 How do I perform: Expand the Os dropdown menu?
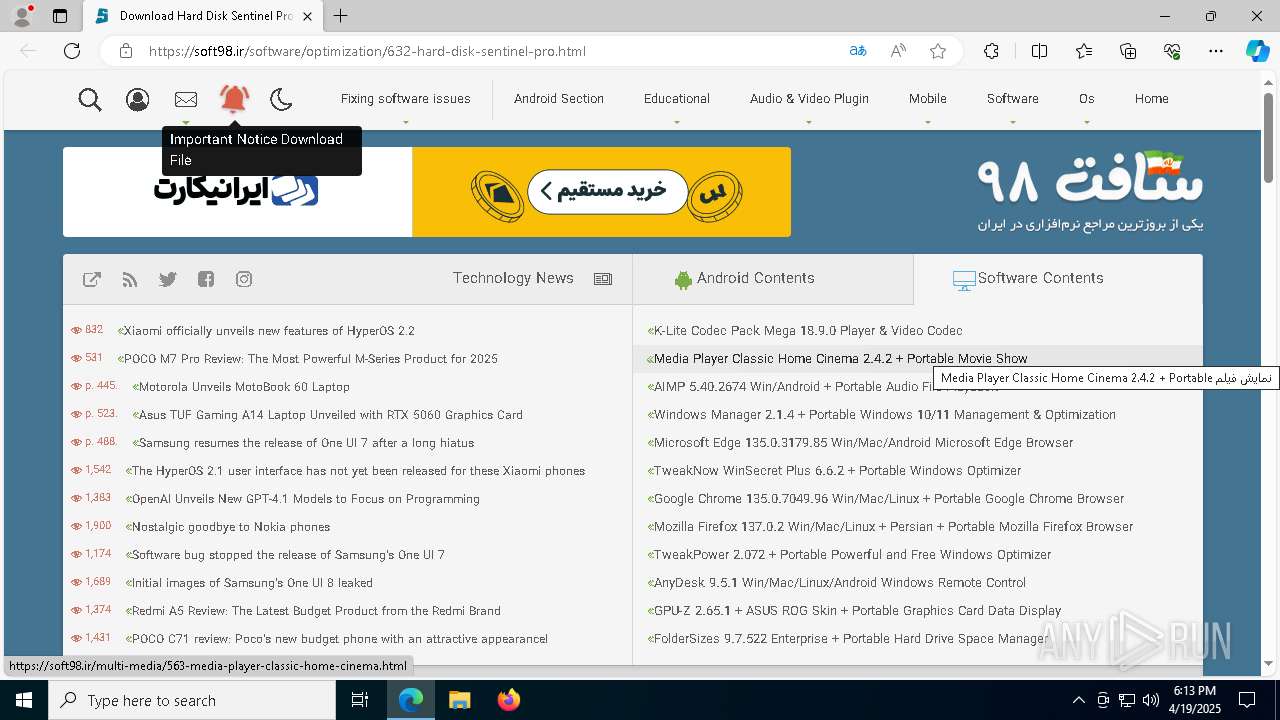click(1087, 99)
